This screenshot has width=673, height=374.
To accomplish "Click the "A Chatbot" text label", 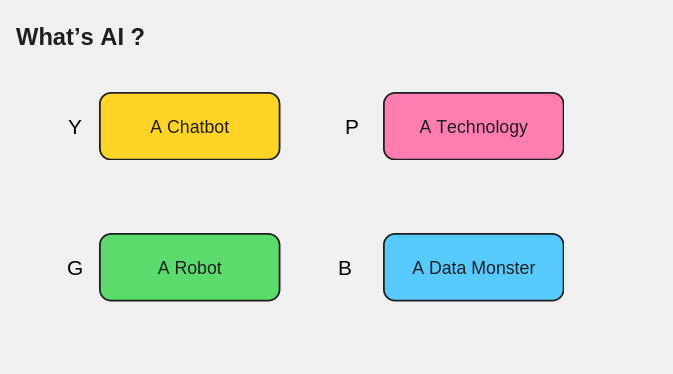I will coord(190,127).
